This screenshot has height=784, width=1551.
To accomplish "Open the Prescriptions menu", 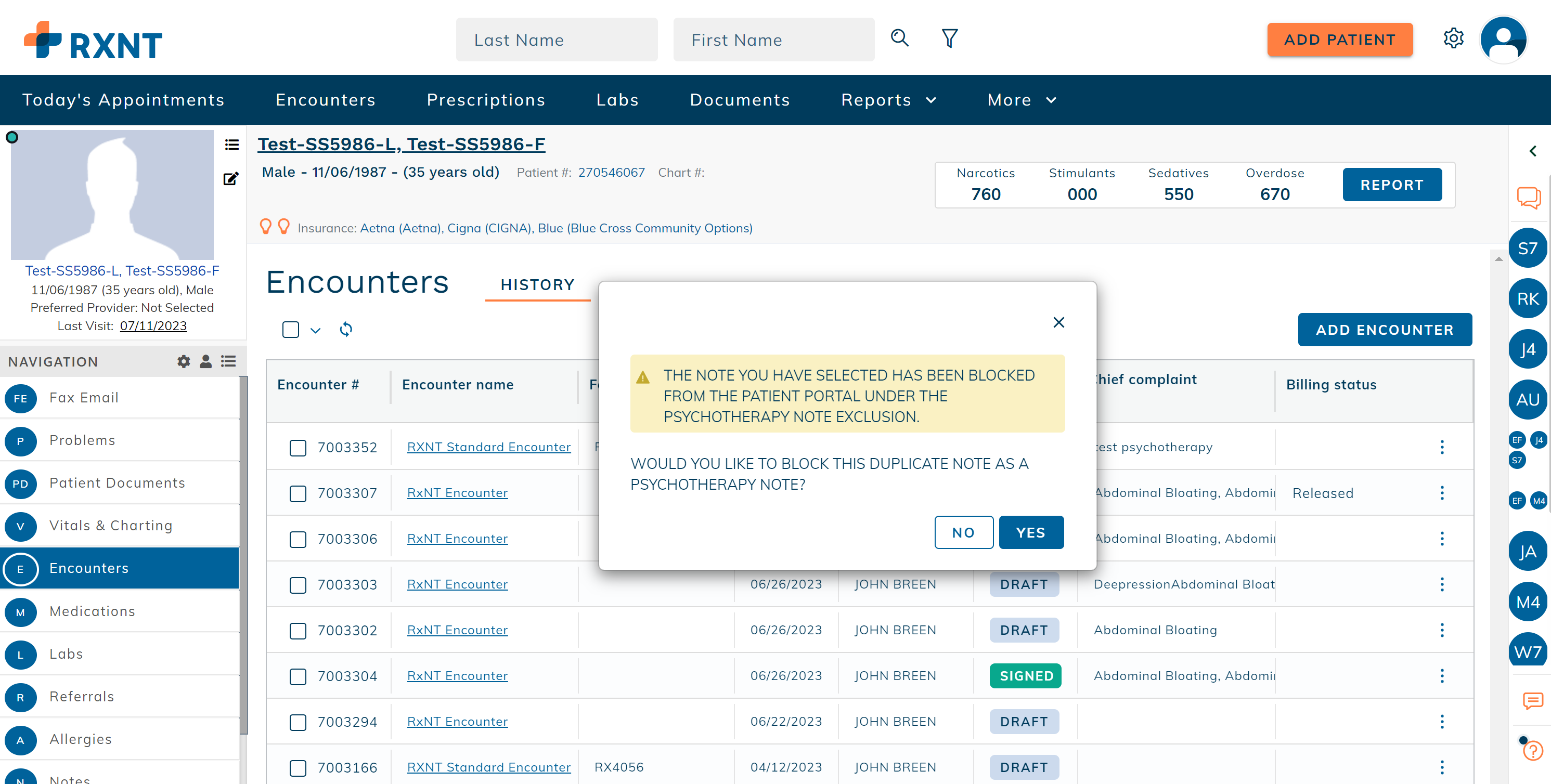I will pyautogui.click(x=486, y=100).
